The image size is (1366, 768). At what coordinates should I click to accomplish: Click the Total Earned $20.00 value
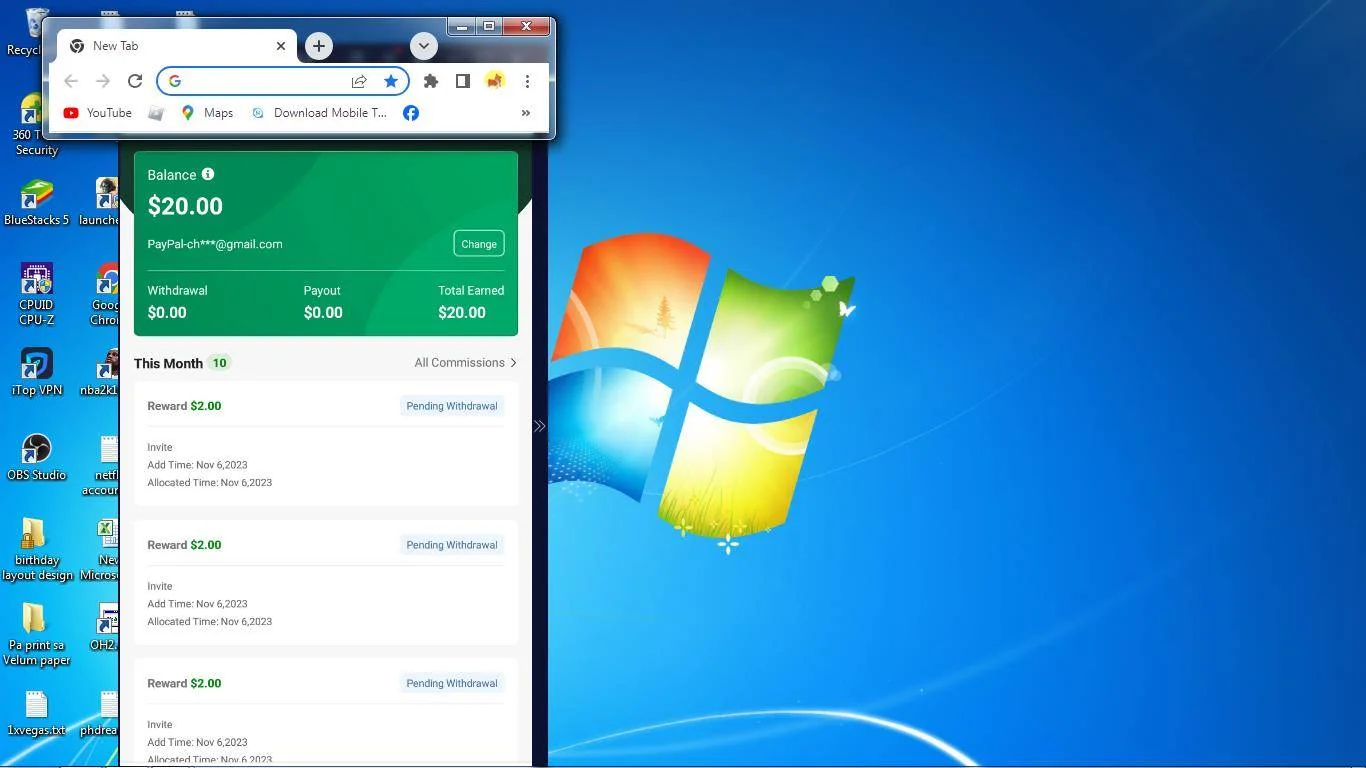tap(462, 313)
